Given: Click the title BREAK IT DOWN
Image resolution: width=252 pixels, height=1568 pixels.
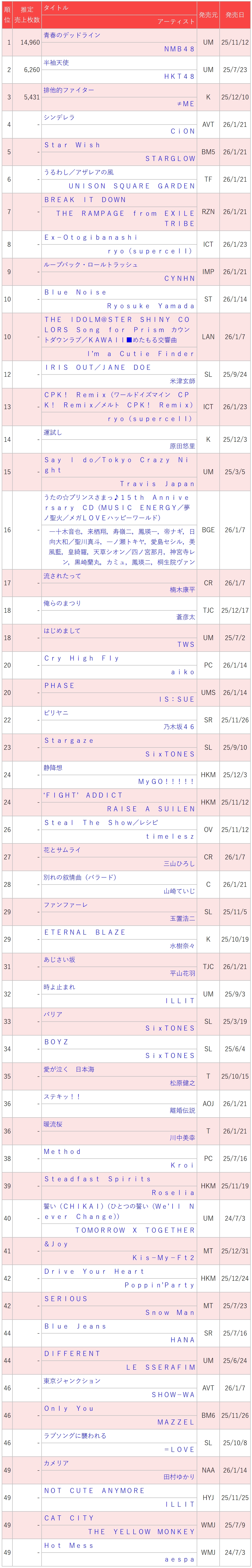Looking at the screenshot, I should coord(85,200).
